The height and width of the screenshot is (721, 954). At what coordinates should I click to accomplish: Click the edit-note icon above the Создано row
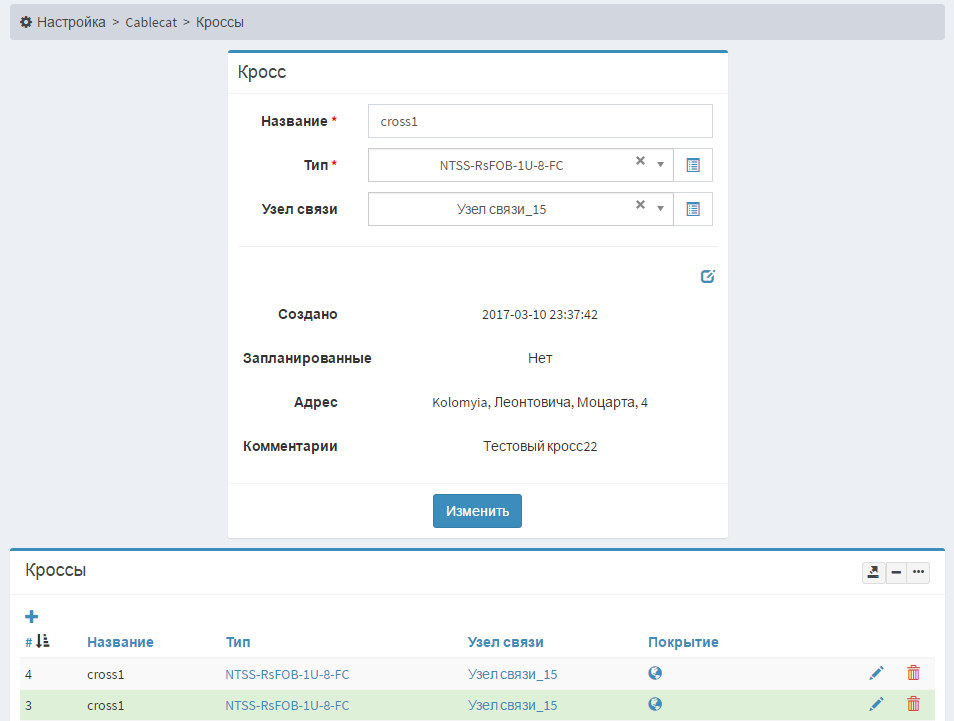pos(708,277)
